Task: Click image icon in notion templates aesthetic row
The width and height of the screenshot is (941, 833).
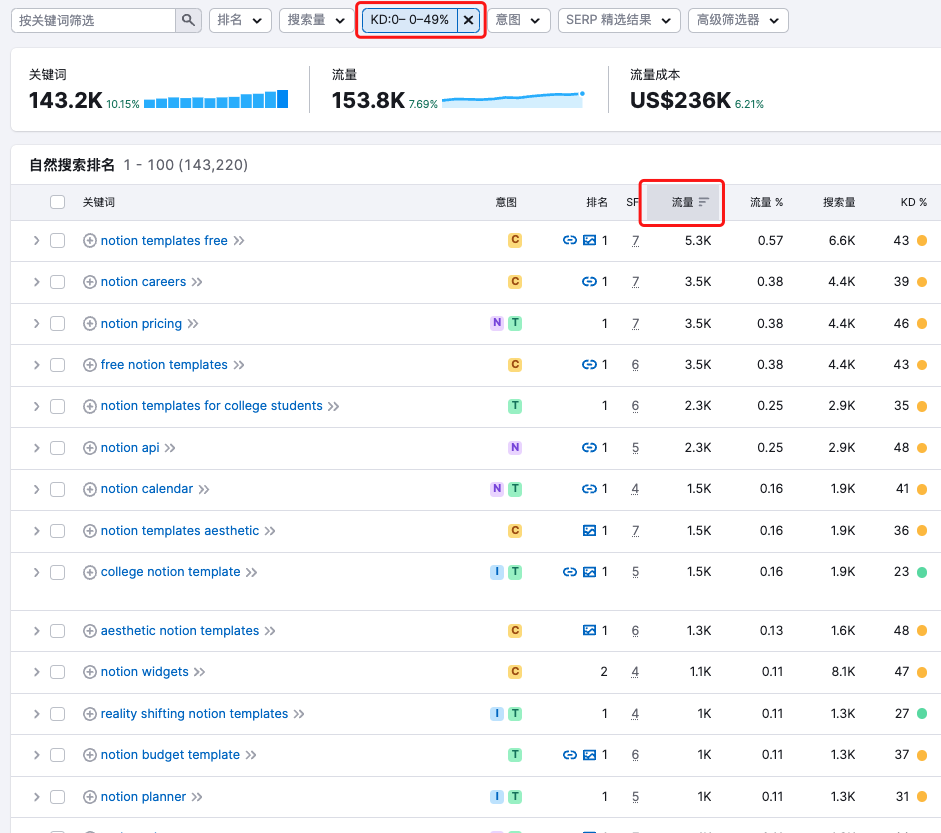Action: pyautogui.click(x=590, y=531)
